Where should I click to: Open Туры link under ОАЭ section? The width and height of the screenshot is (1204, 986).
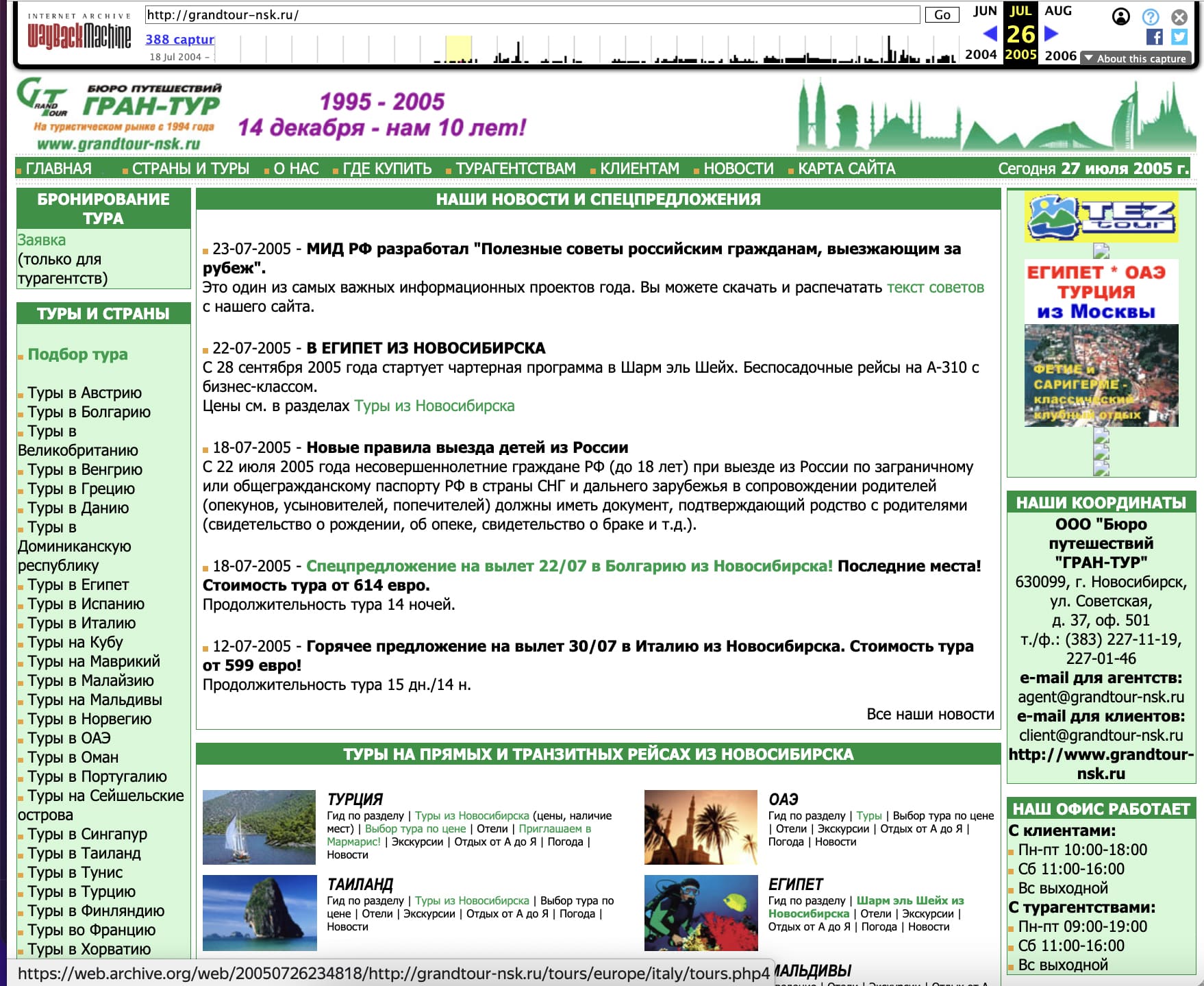coord(869,815)
